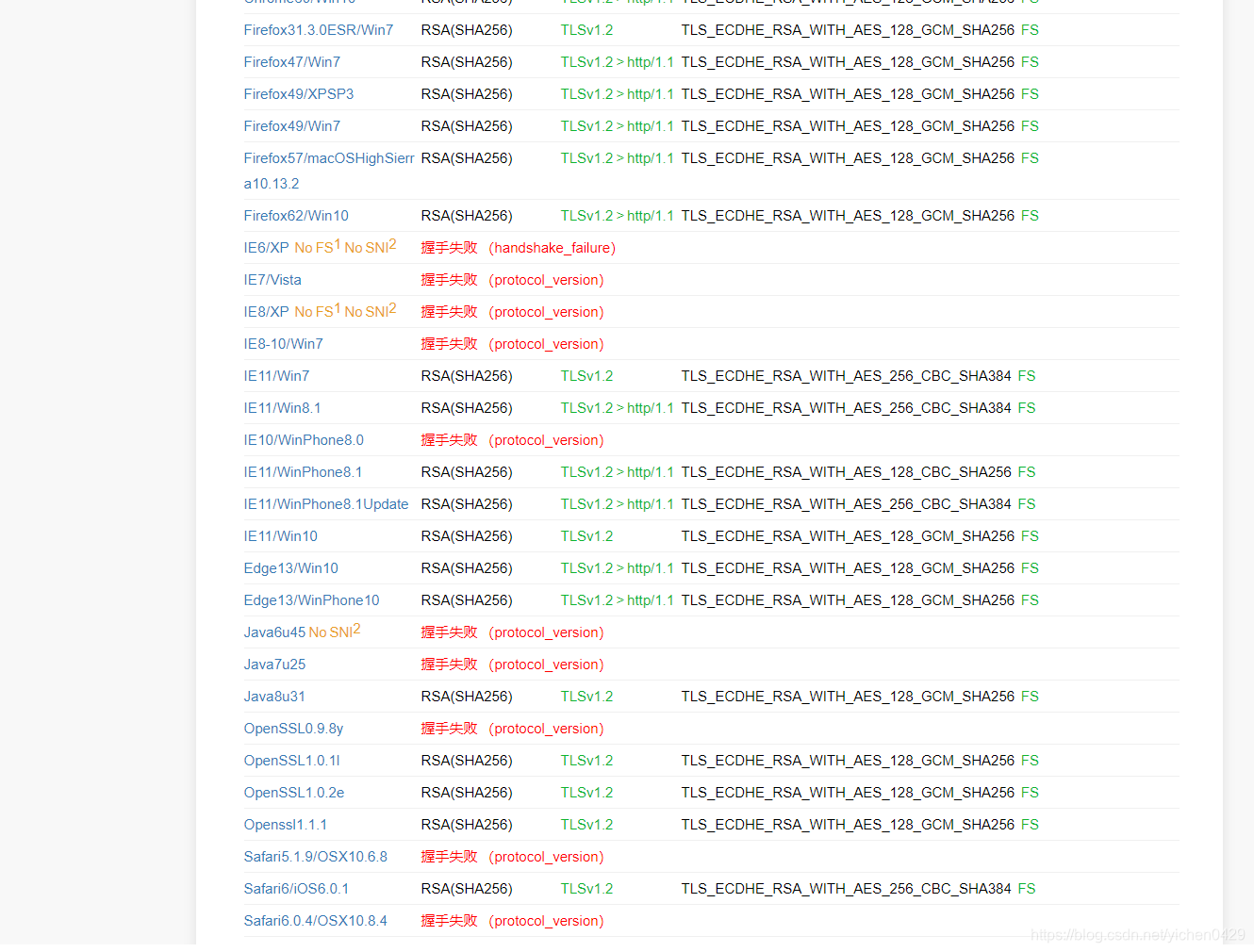Click No FS label in IE6/XP row
1254x952 pixels.
(x=318, y=247)
